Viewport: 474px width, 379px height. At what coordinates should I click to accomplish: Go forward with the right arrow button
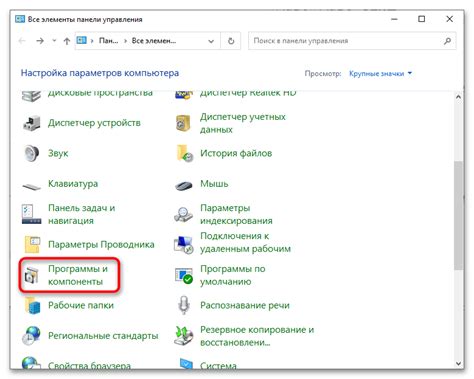click(x=40, y=41)
